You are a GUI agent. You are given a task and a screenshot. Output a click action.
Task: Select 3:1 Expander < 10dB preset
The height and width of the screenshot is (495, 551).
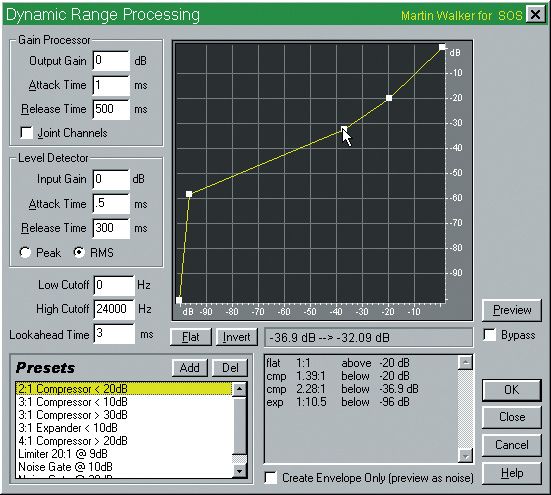coord(124,428)
